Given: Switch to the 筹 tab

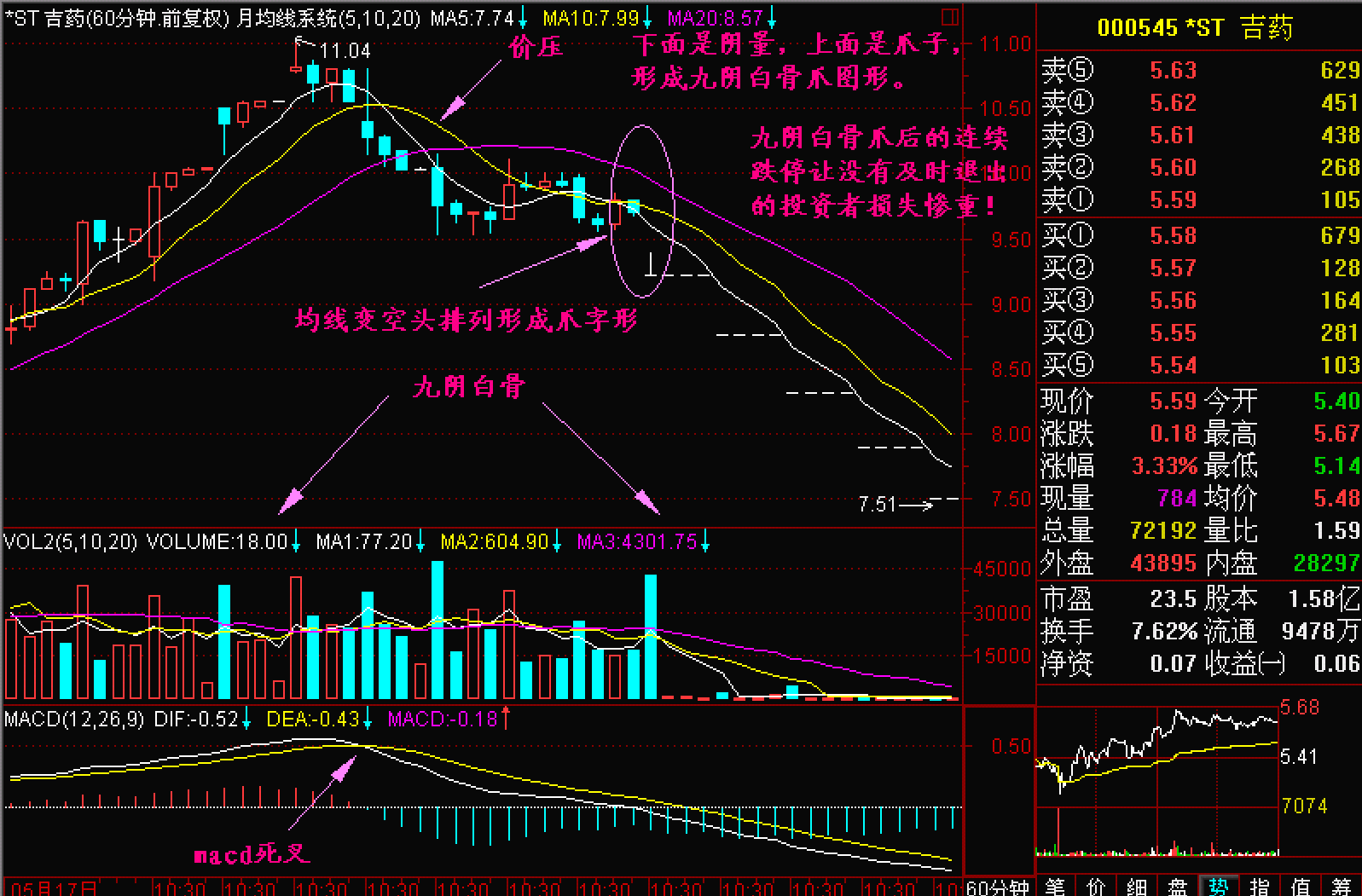Looking at the screenshot, I should (x=1342, y=887).
